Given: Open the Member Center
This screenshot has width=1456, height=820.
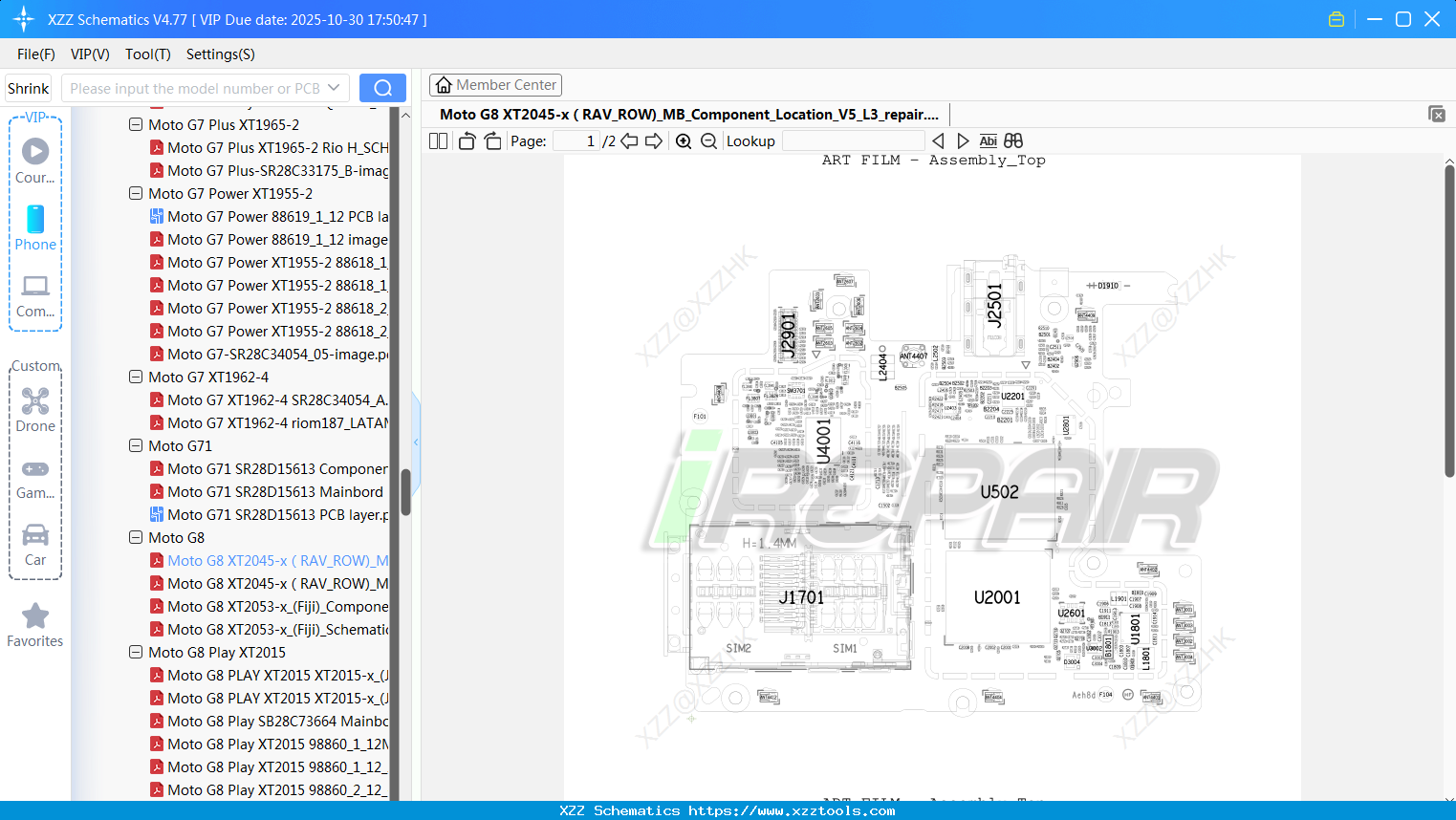Looking at the screenshot, I should click(x=495, y=85).
